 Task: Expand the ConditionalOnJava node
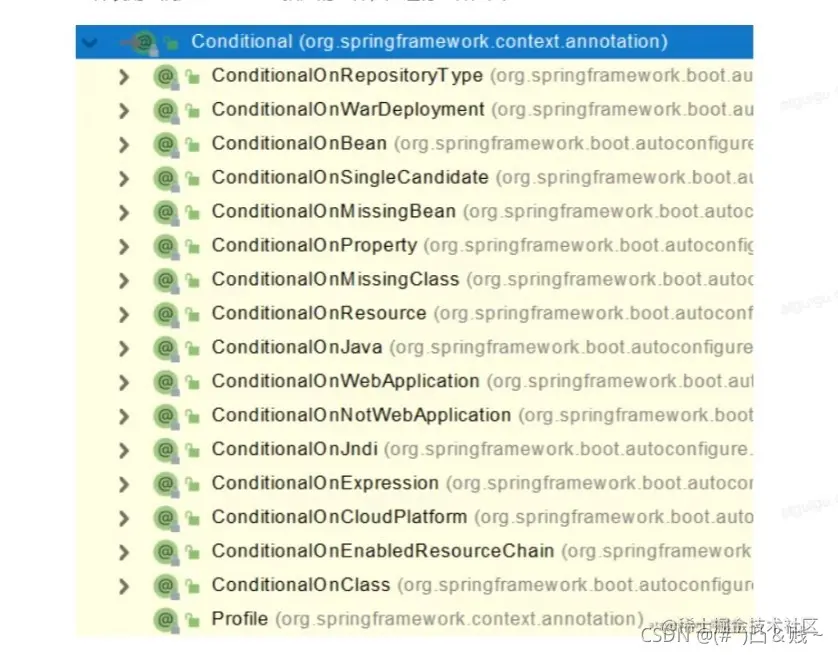(123, 348)
